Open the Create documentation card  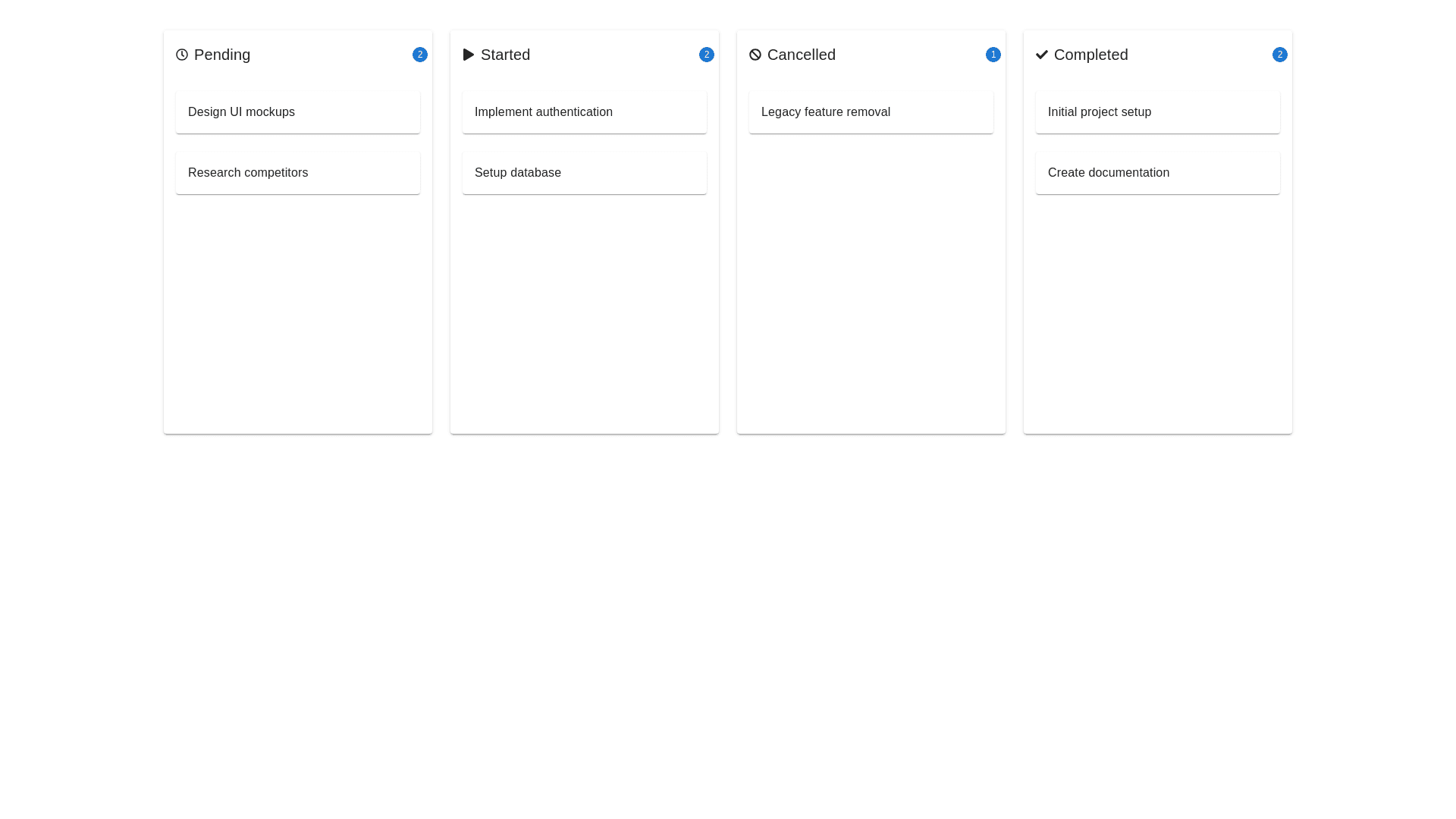[x=1157, y=173]
